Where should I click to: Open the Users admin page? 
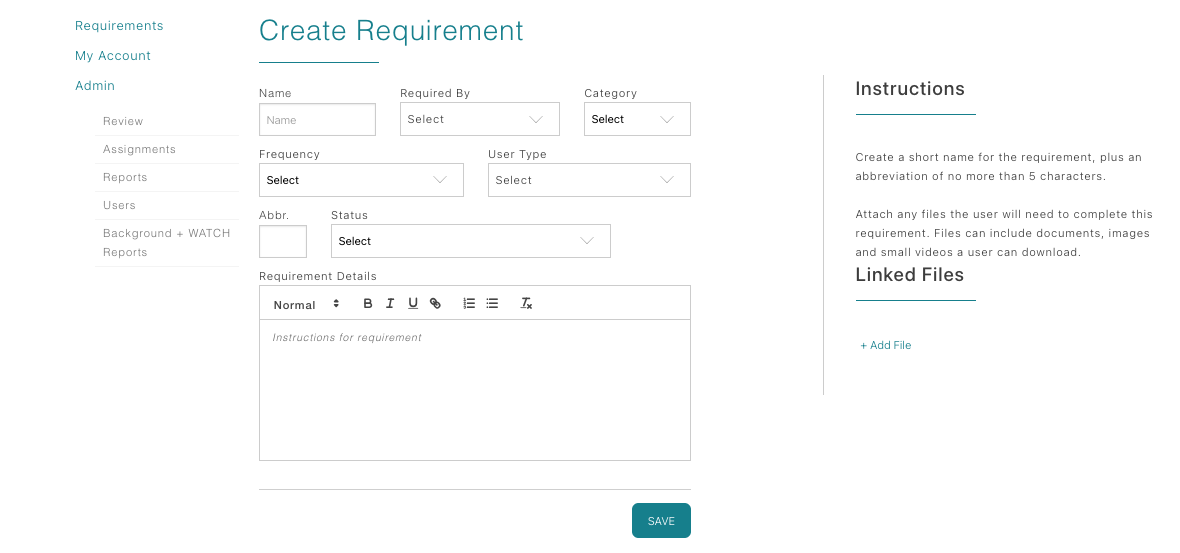[x=119, y=205]
